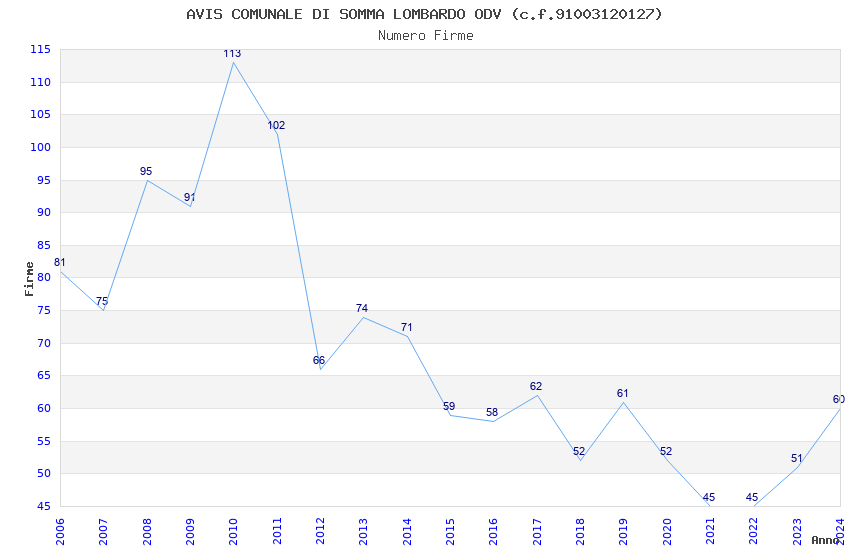
Task: Select the 45 data label for 2021
Action: (x=709, y=497)
